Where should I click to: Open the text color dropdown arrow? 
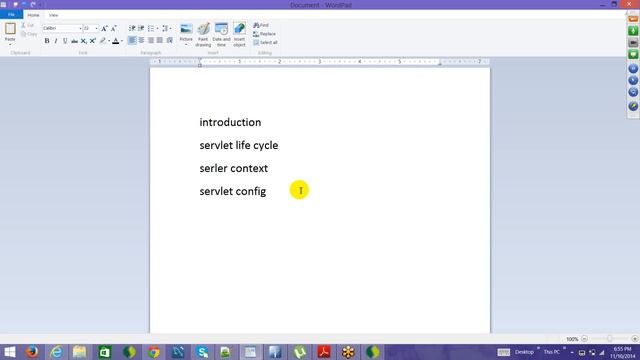coord(122,41)
